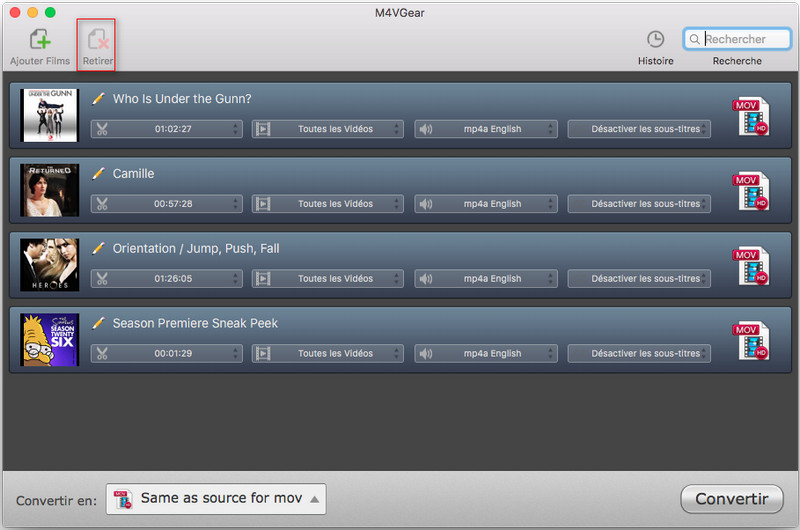800x530 pixels.
Task: Open Désactiver les sous-titres dropdown for Orientation
Action: pyautogui.click(x=639, y=279)
